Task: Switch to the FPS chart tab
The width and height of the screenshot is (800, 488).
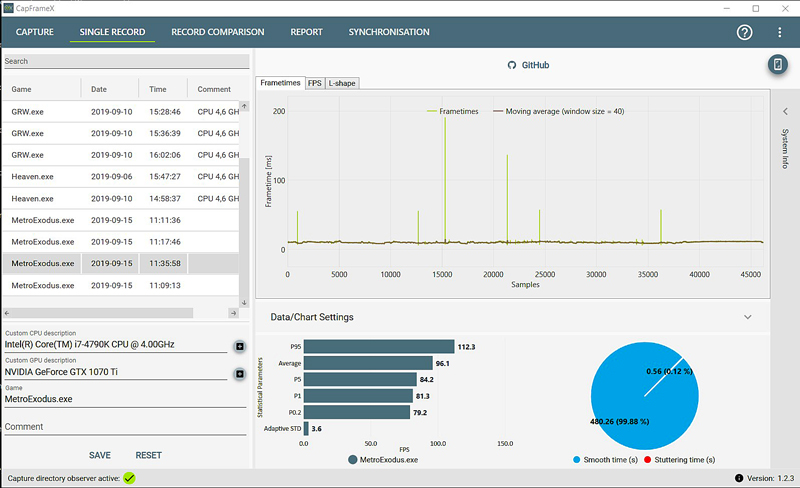Action: [x=315, y=83]
